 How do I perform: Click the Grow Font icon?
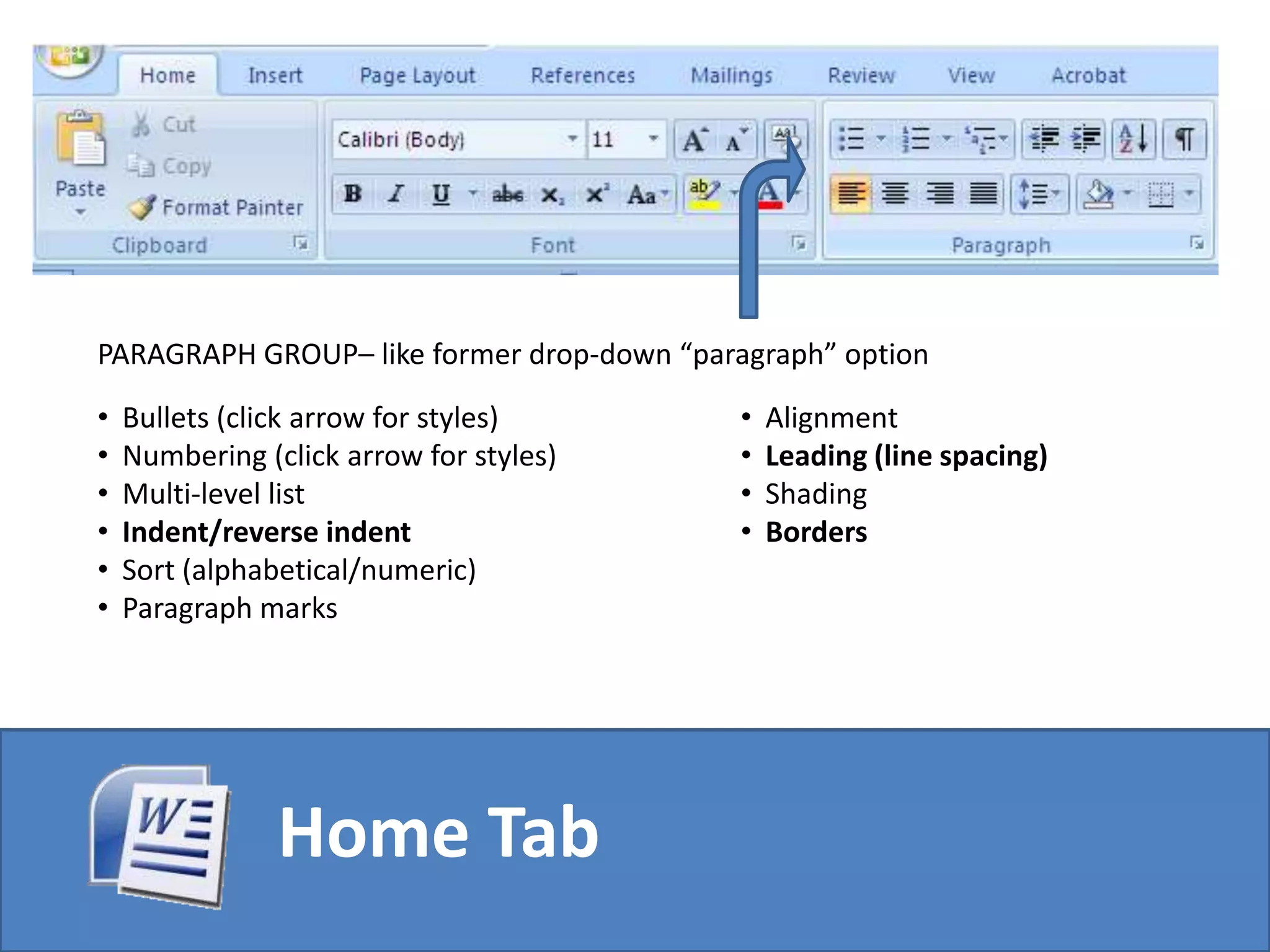point(695,140)
